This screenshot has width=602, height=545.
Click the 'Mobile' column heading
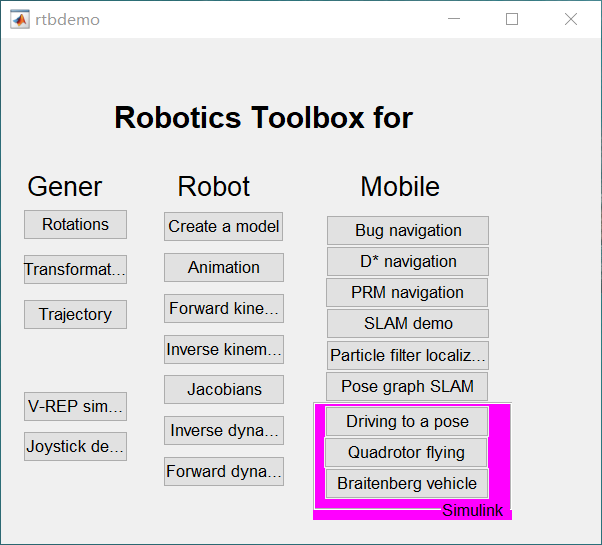click(400, 187)
